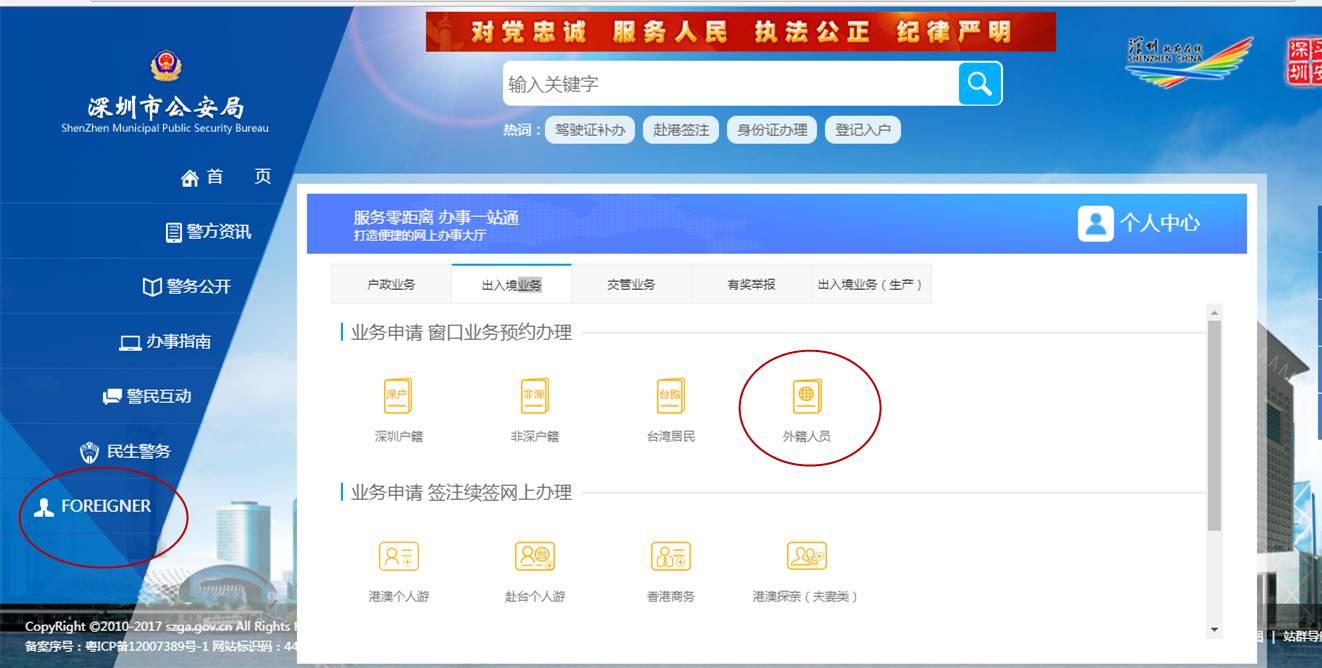Click the 赴港签注 hot keyword
The width and height of the screenshot is (1322, 668).
680,130
